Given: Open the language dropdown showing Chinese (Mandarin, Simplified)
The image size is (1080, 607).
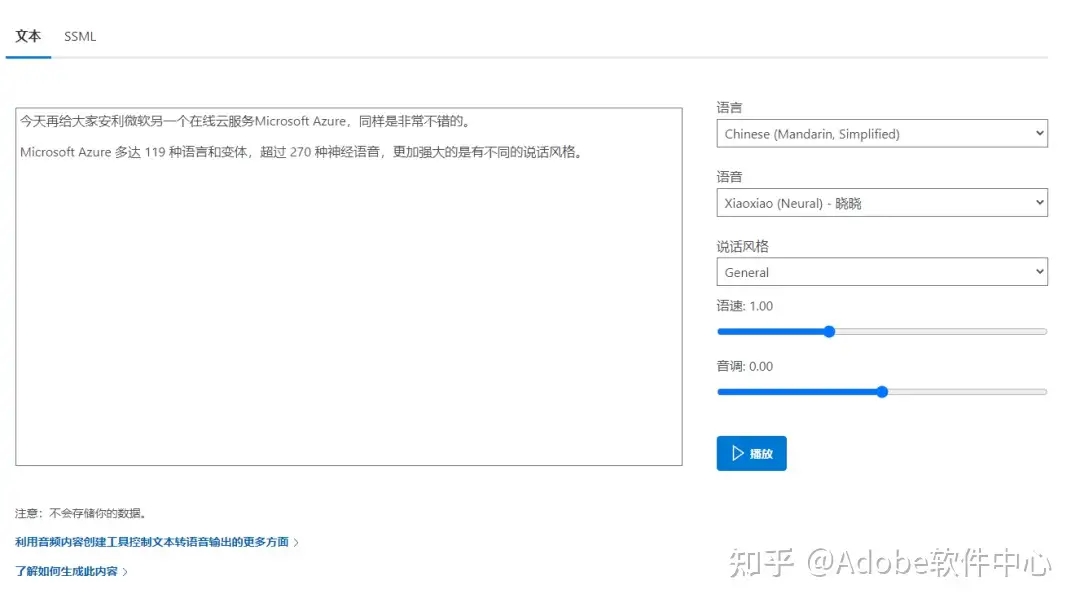Looking at the screenshot, I should point(880,132).
